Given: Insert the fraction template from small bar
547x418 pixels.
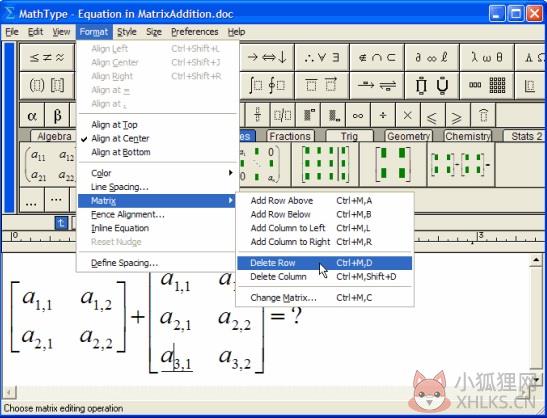Looking at the screenshot, I should (257, 115).
